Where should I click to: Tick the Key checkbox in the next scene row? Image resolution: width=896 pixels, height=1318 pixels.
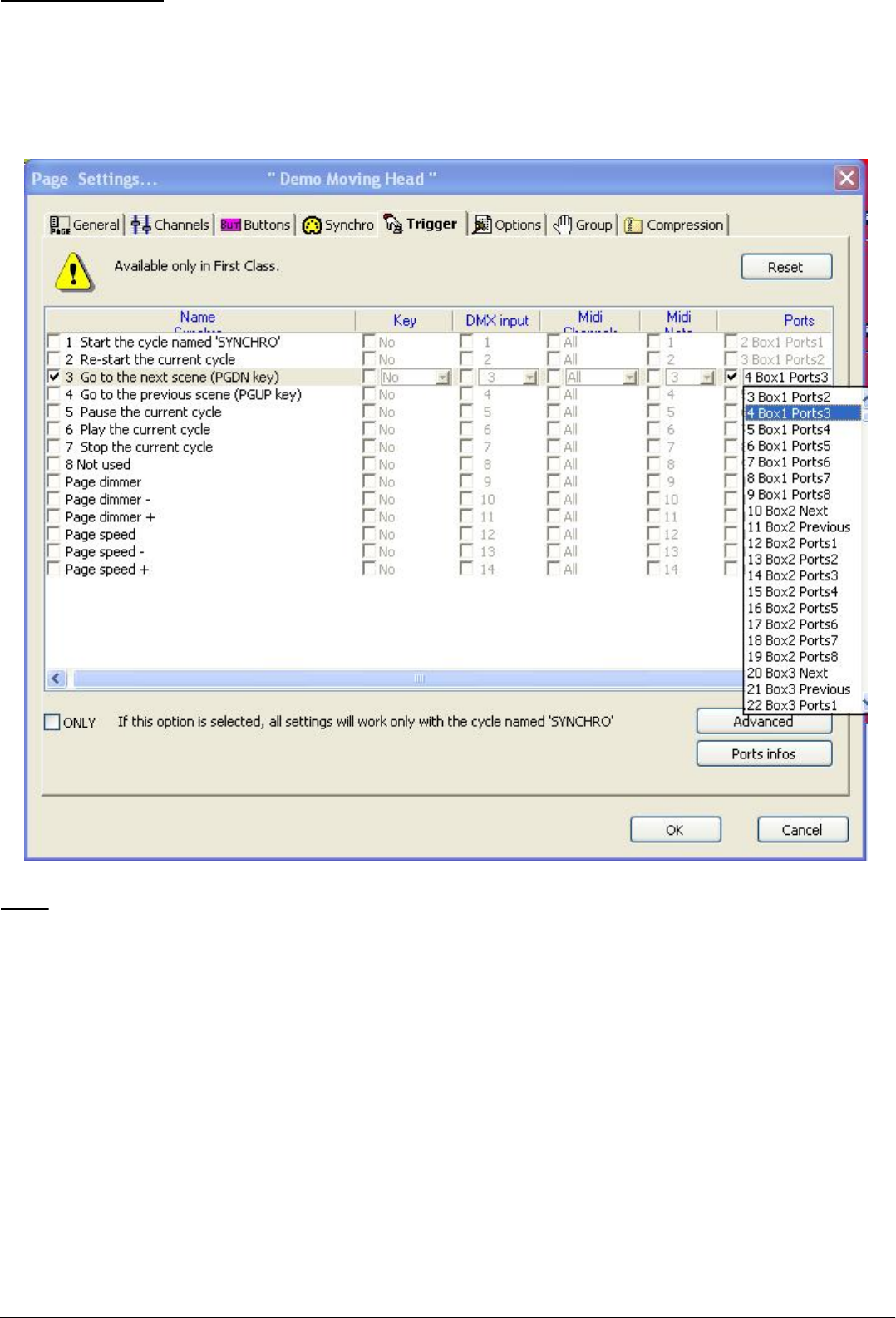coord(369,377)
